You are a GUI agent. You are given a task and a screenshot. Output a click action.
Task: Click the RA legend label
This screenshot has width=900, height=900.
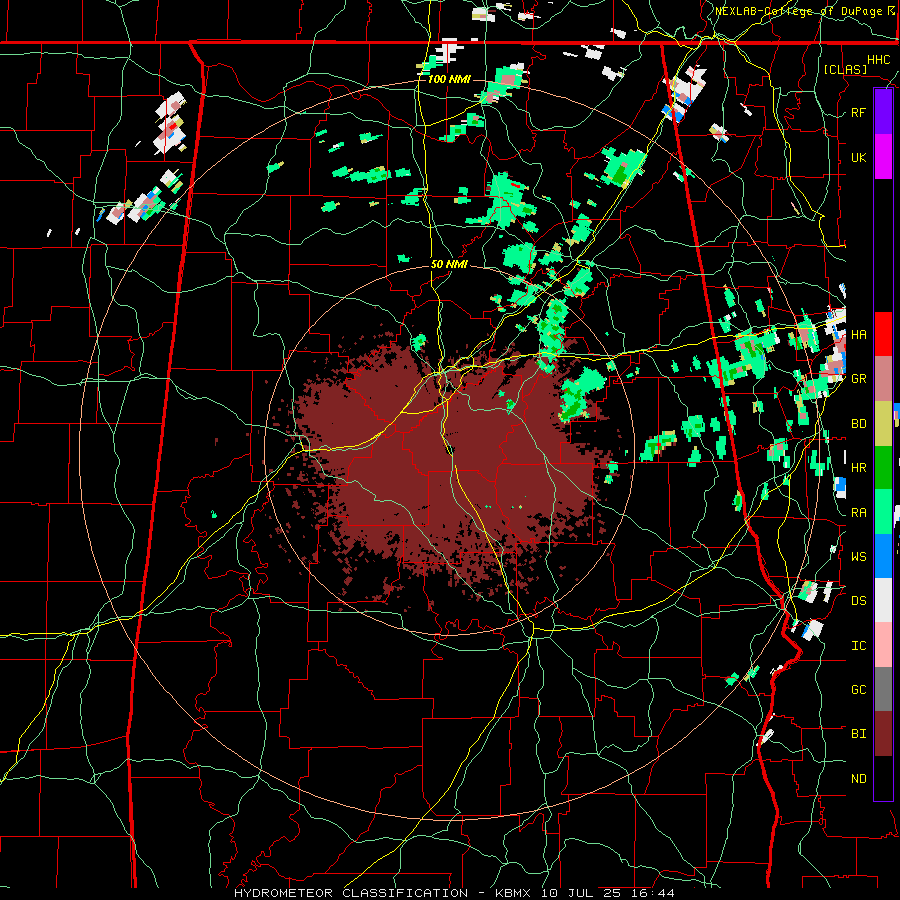coord(858,513)
